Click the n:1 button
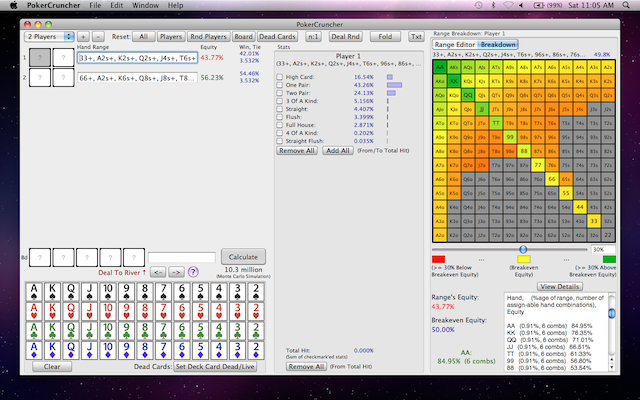Image resolution: width=640 pixels, height=400 pixels. coord(313,36)
